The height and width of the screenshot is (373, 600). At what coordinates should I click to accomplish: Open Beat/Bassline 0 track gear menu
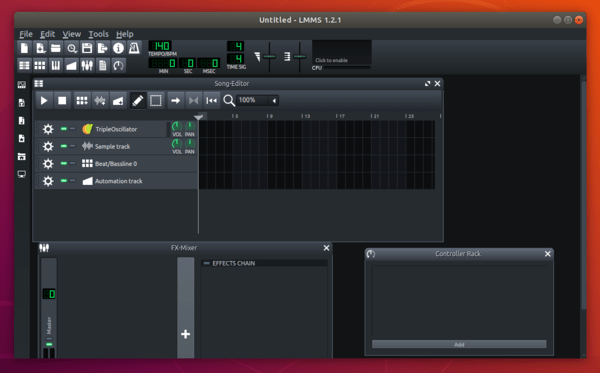(x=48, y=164)
